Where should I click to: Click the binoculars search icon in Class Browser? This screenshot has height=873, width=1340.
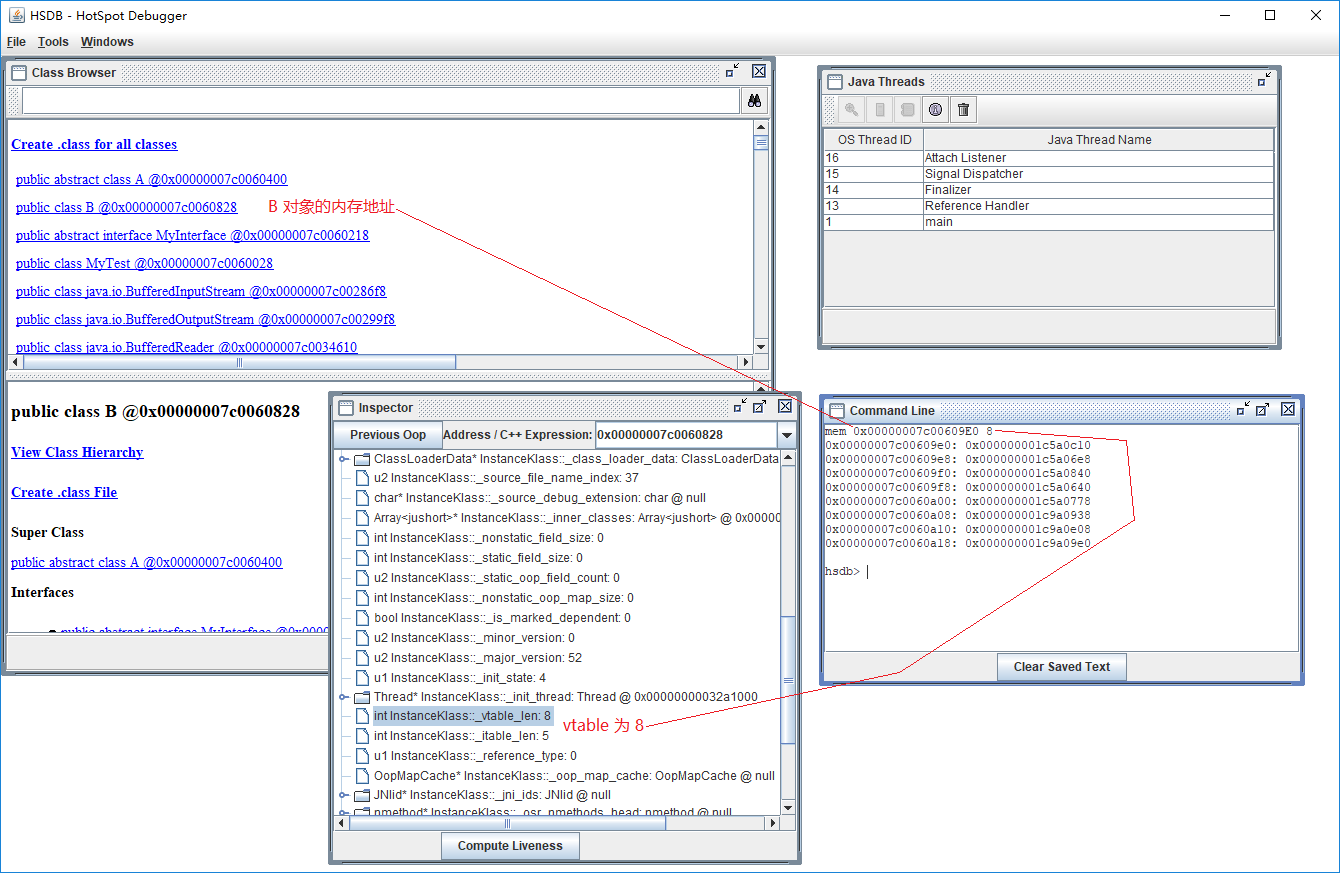[754, 101]
